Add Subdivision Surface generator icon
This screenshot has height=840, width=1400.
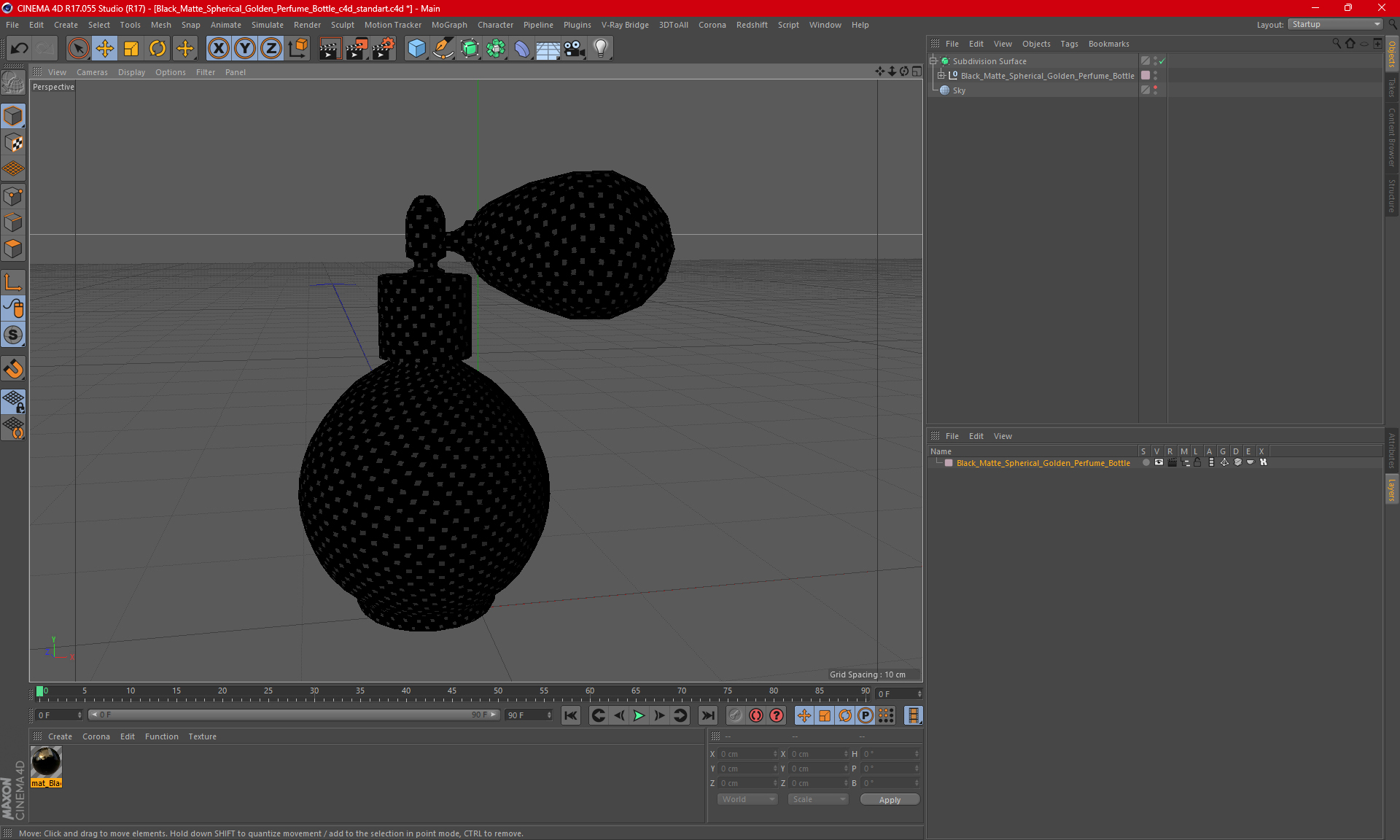[470, 49]
